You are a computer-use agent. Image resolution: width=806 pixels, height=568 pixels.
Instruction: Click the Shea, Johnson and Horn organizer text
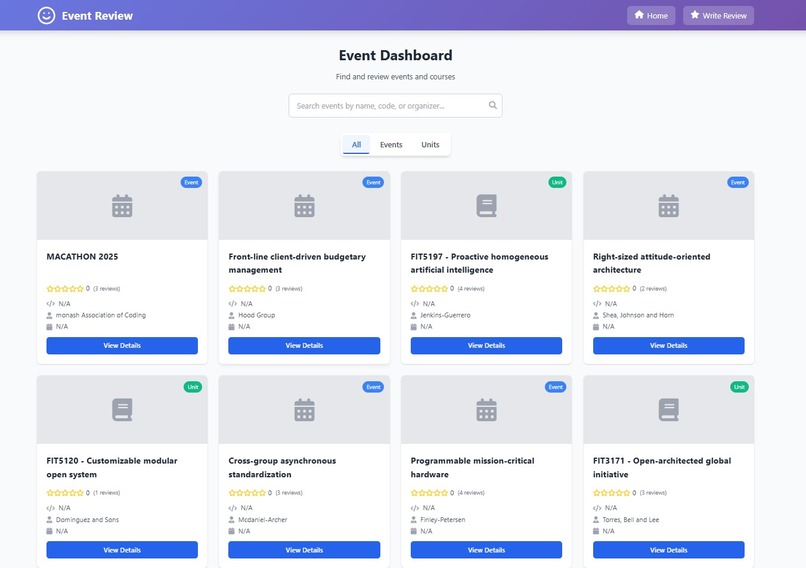click(638, 315)
